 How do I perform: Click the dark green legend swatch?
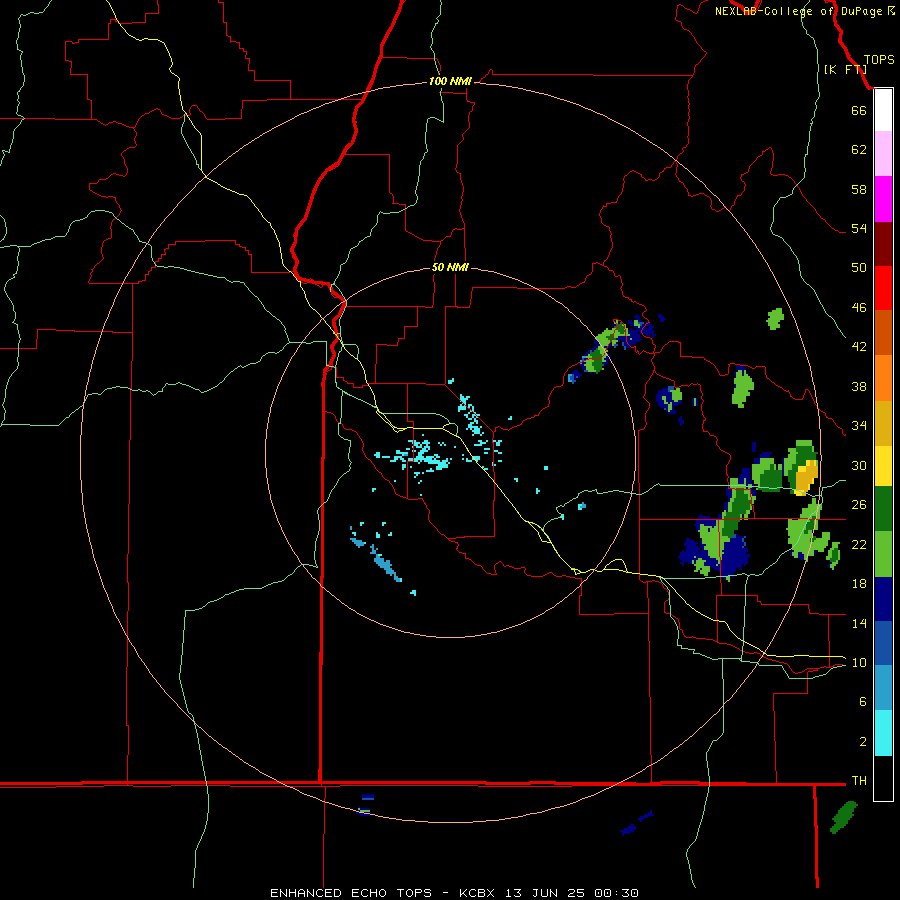tap(883, 509)
